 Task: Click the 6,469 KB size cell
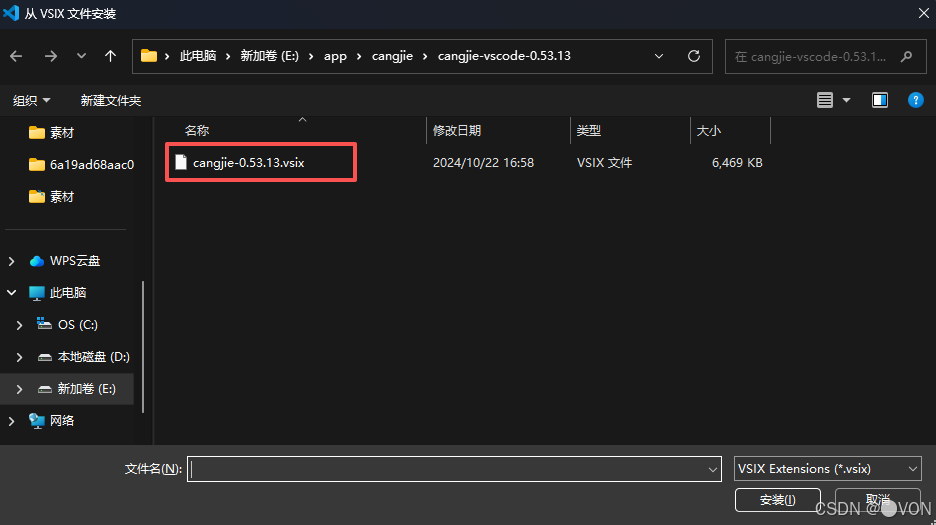pyautogui.click(x=737, y=162)
